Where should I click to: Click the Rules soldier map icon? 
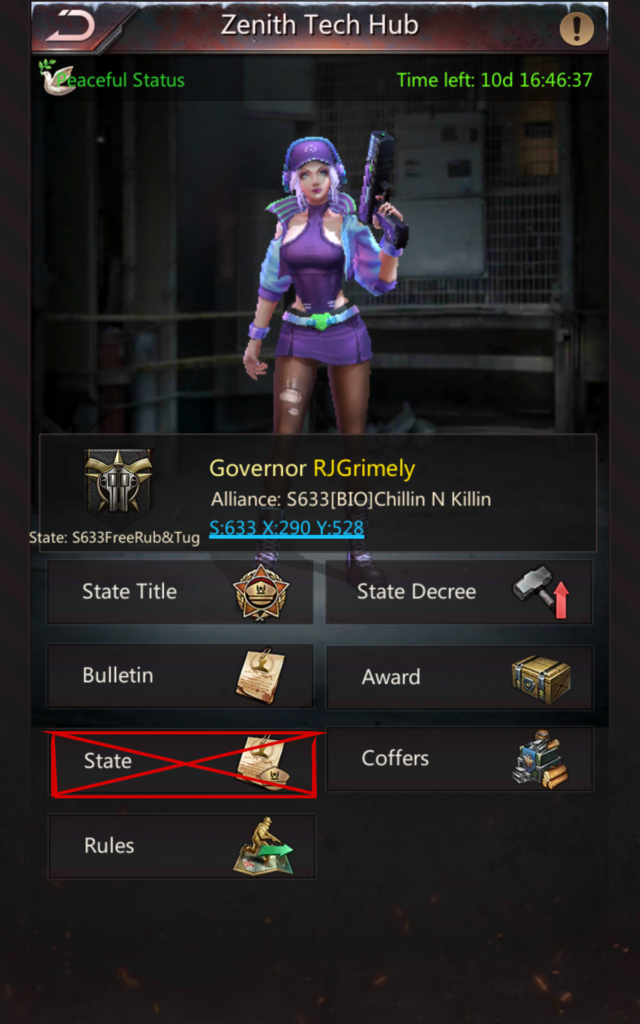click(x=263, y=846)
